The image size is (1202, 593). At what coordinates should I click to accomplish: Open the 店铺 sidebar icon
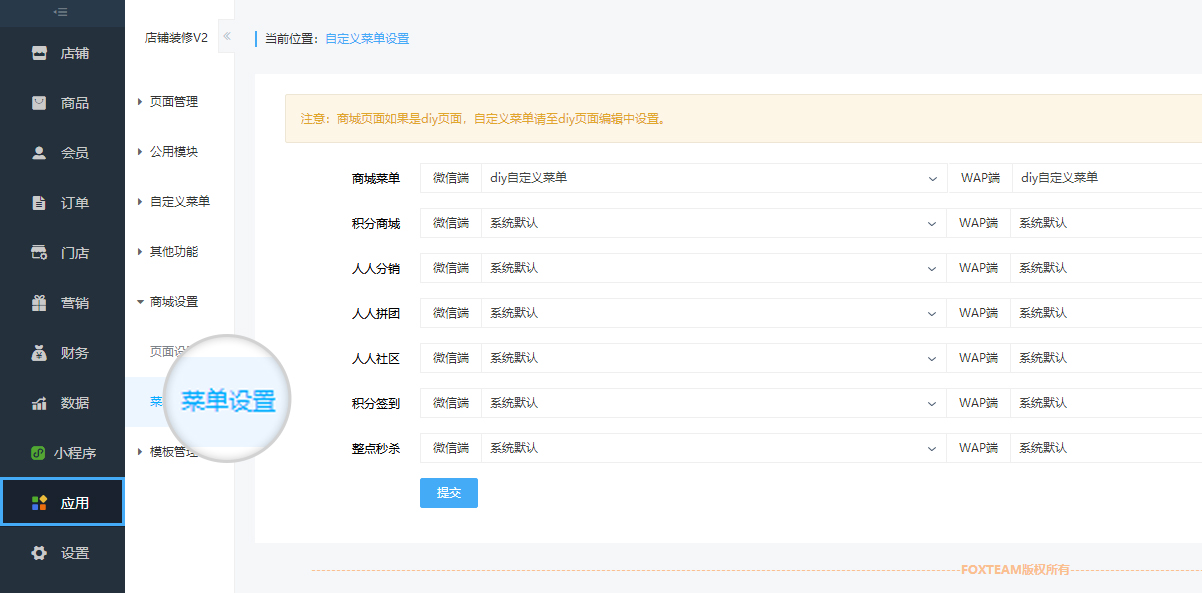click(x=62, y=52)
